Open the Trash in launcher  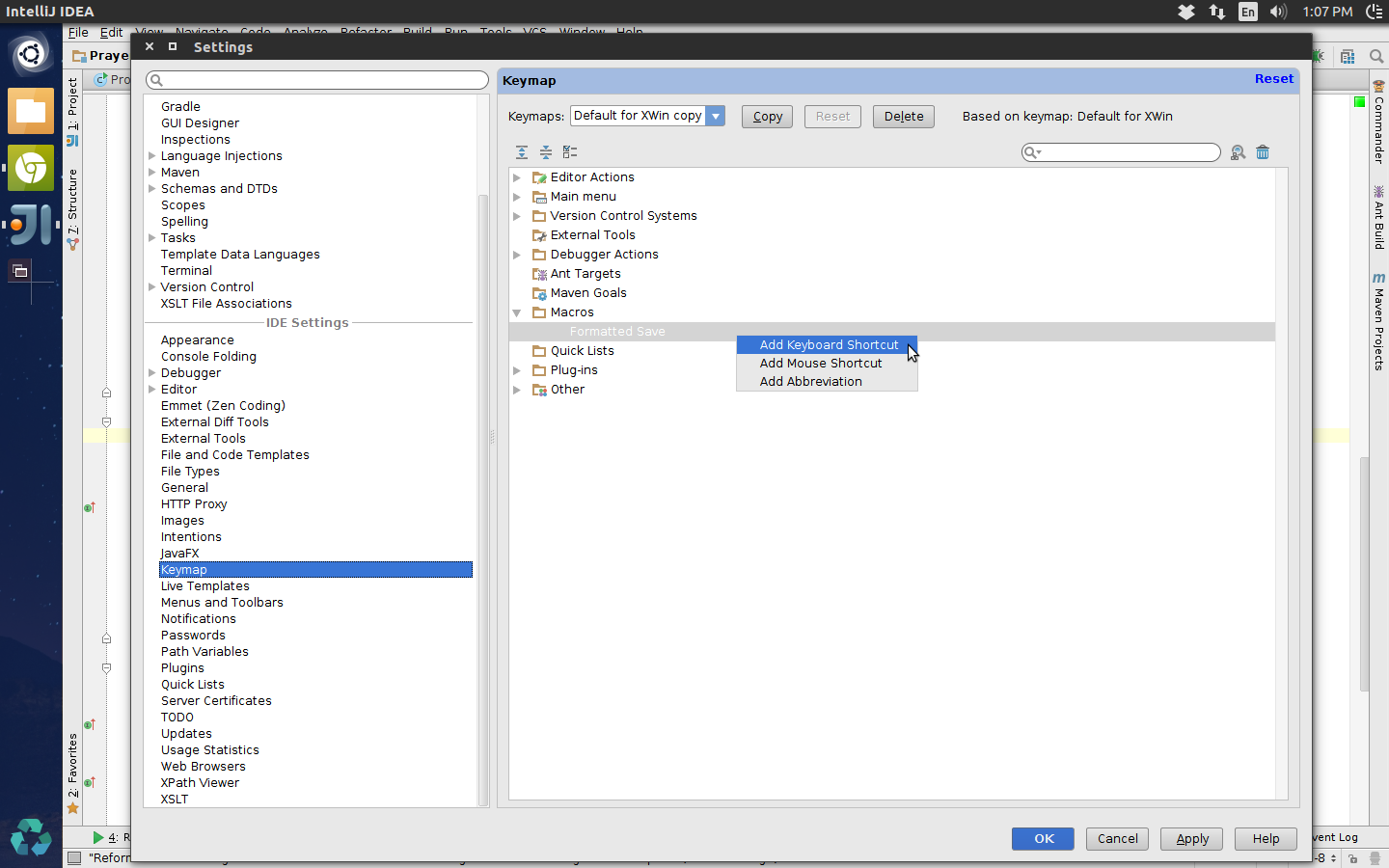(x=31, y=837)
